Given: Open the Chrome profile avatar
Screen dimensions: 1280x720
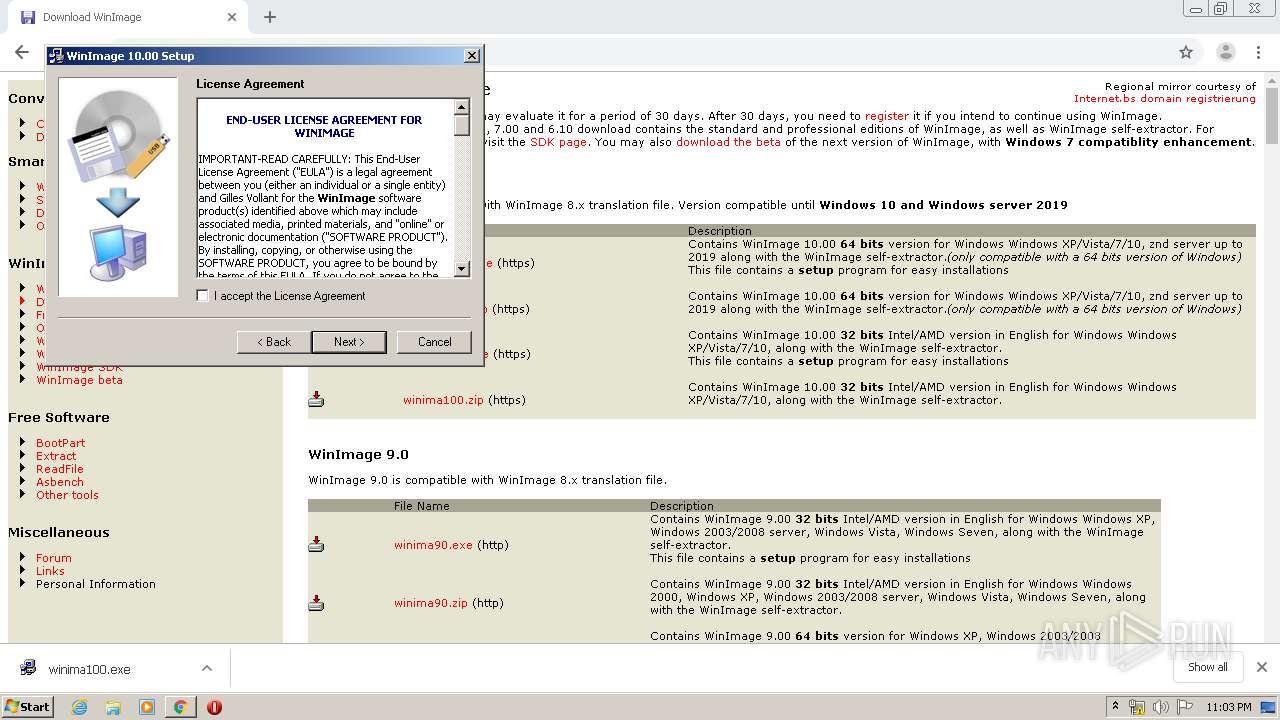Looking at the screenshot, I should (x=1225, y=52).
